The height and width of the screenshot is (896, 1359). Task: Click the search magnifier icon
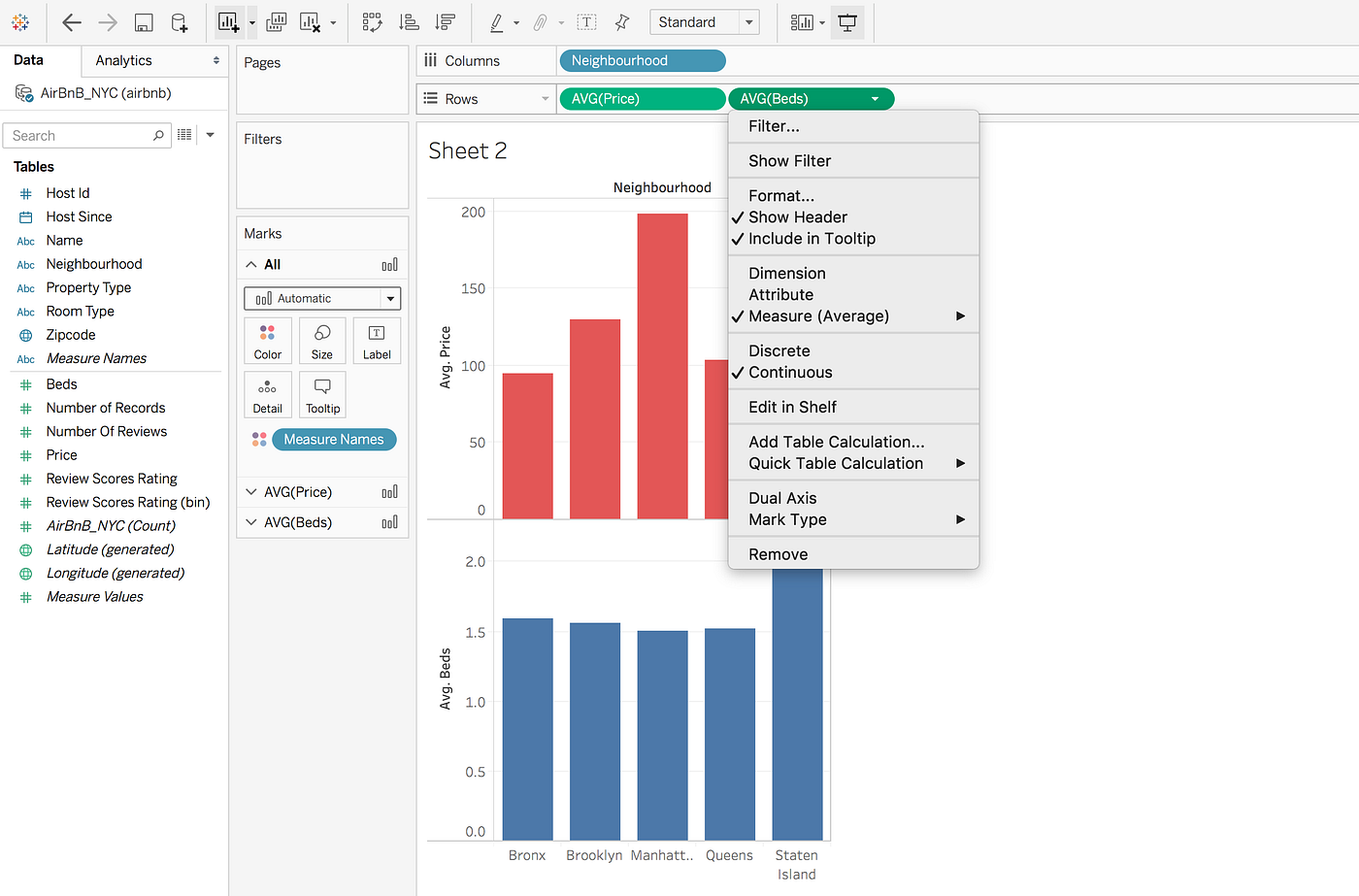(x=158, y=136)
